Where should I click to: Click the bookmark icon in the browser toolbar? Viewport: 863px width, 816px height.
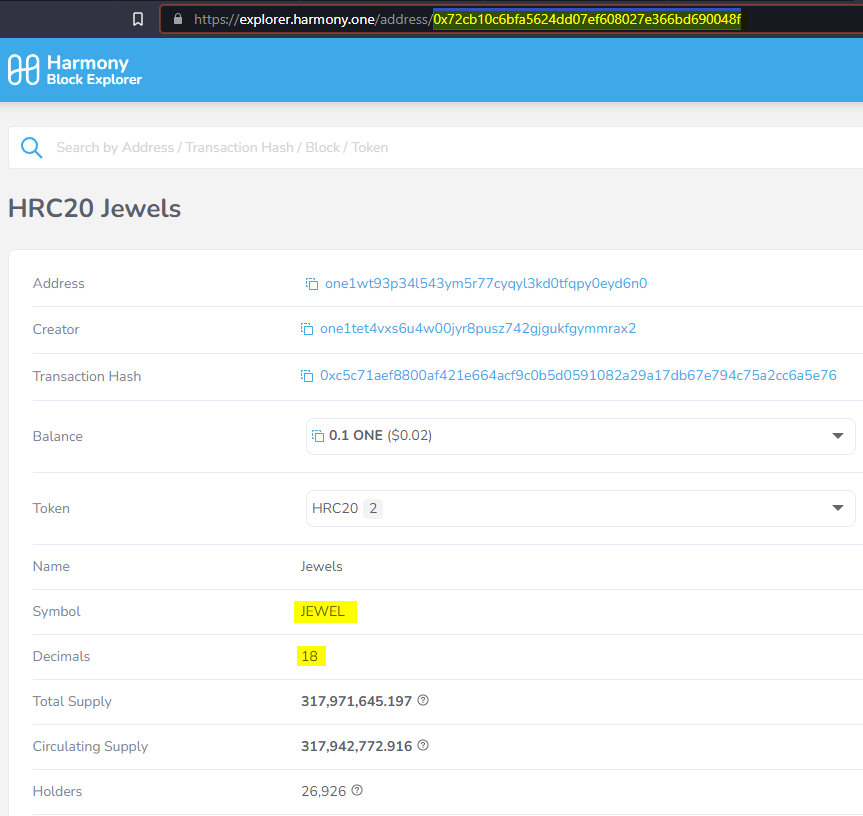tap(138, 18)
